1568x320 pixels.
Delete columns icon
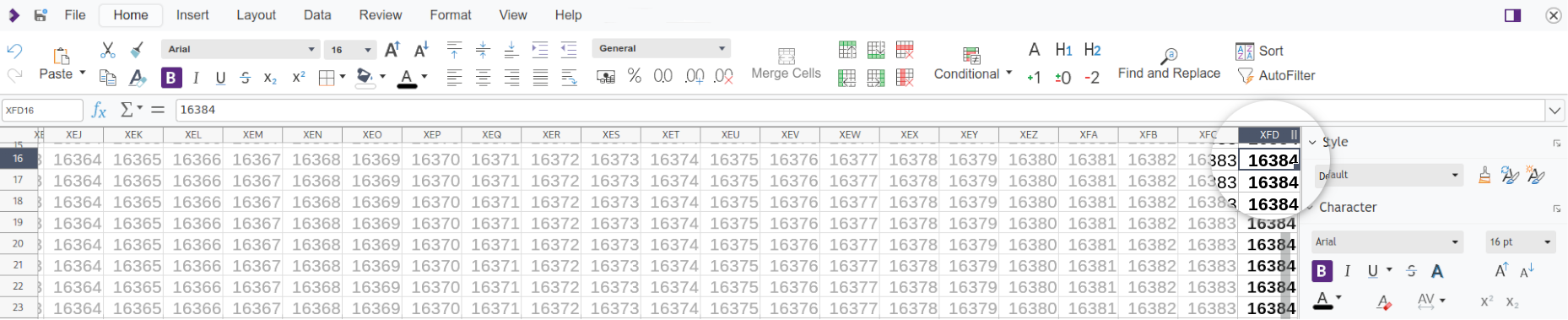(905, 78)
